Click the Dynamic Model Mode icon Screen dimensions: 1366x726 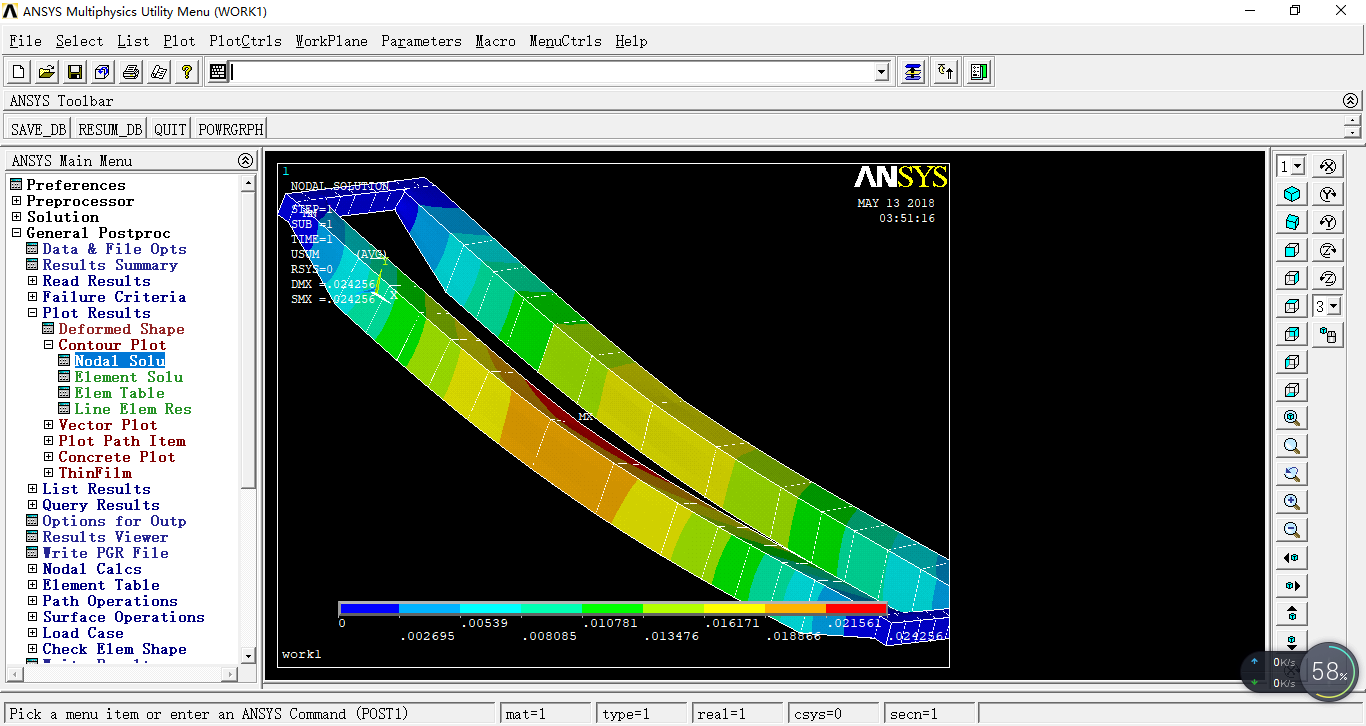point(1328,334)
